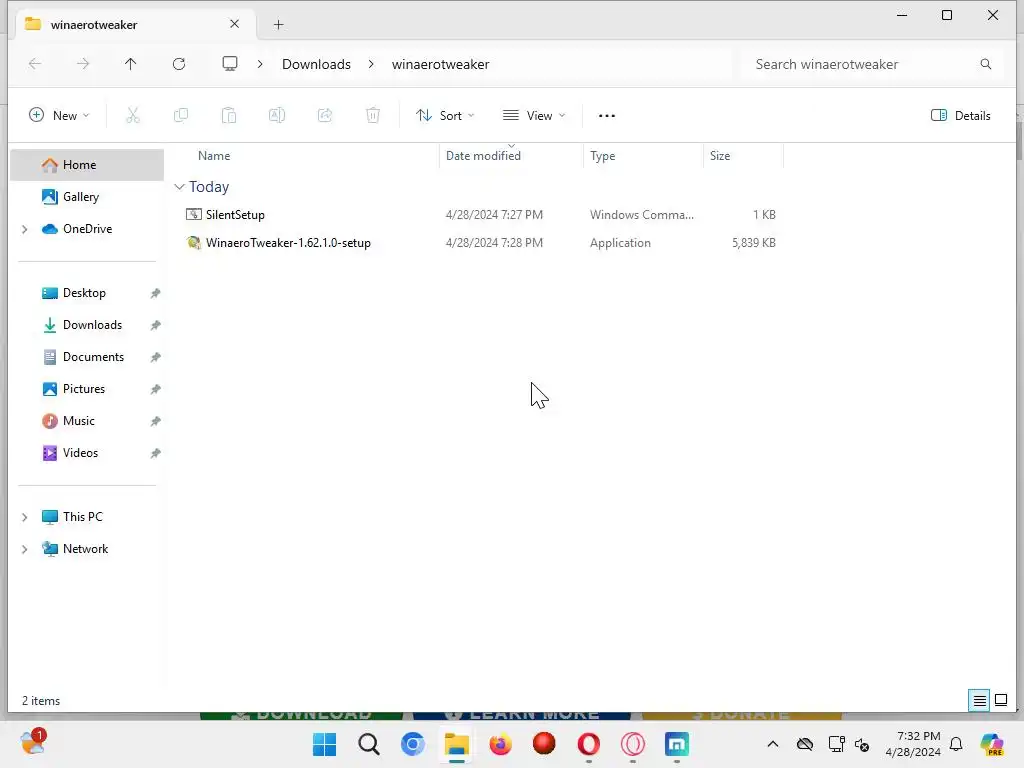This screenshot has height=768, width=1024.
Task: Click the 5,839 KB size cell
Action: [x=754, y=243]
